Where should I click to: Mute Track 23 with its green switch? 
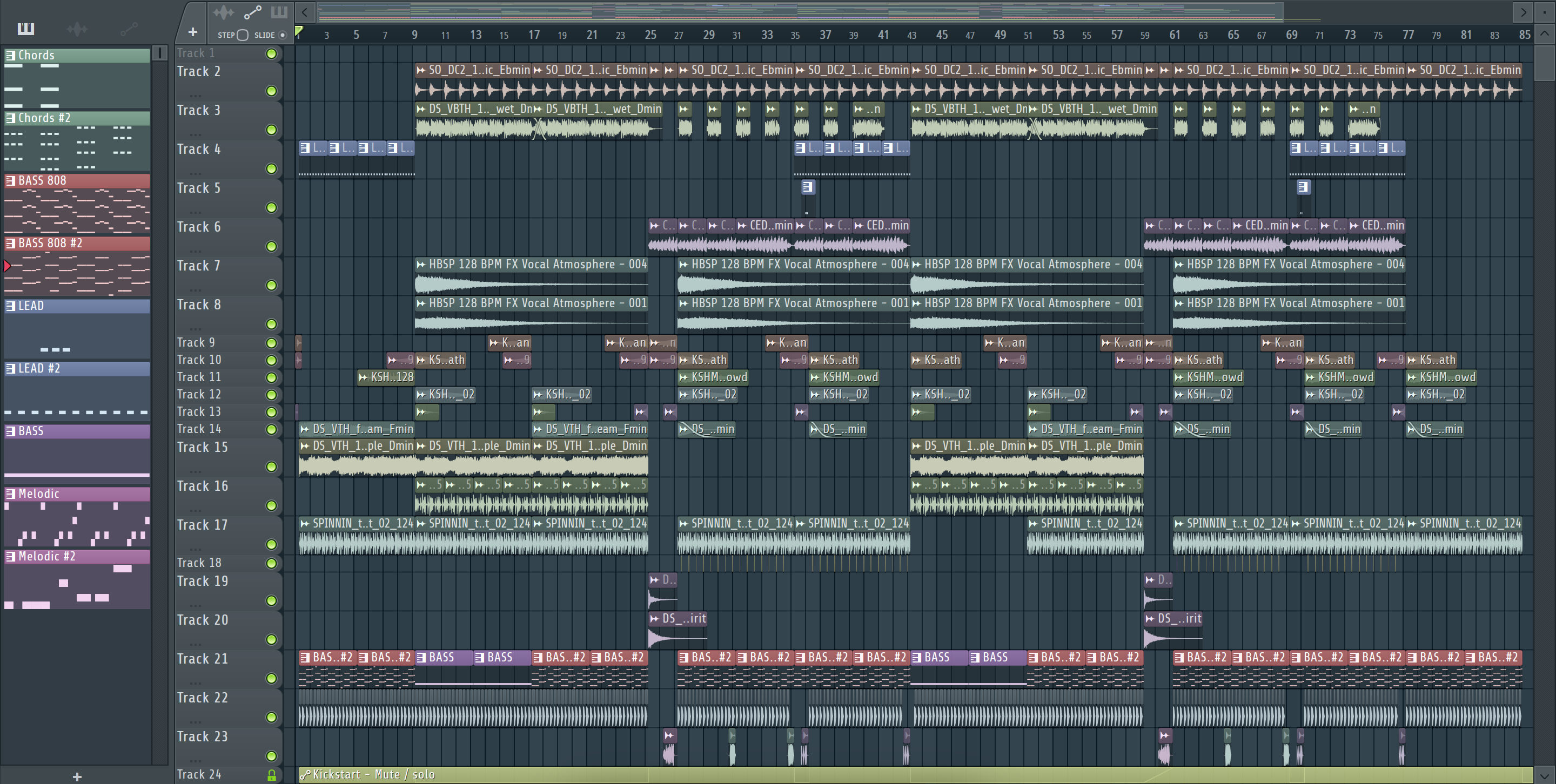click(272, 756)
